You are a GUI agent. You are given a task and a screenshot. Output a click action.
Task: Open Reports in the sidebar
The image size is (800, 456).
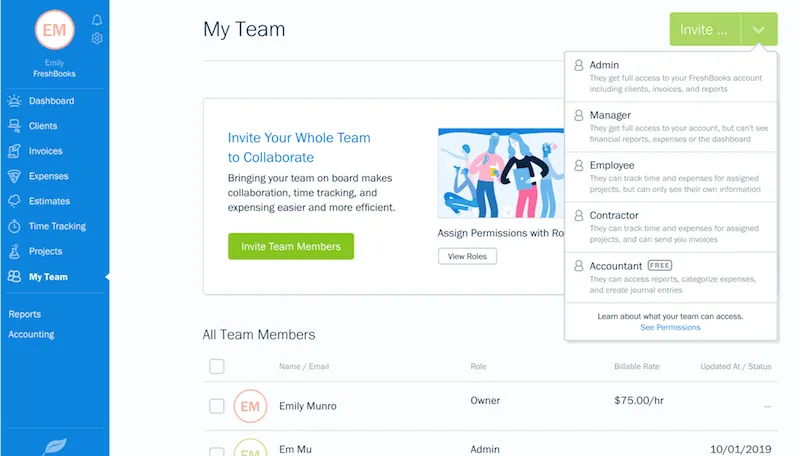click(x=25, y=314)
